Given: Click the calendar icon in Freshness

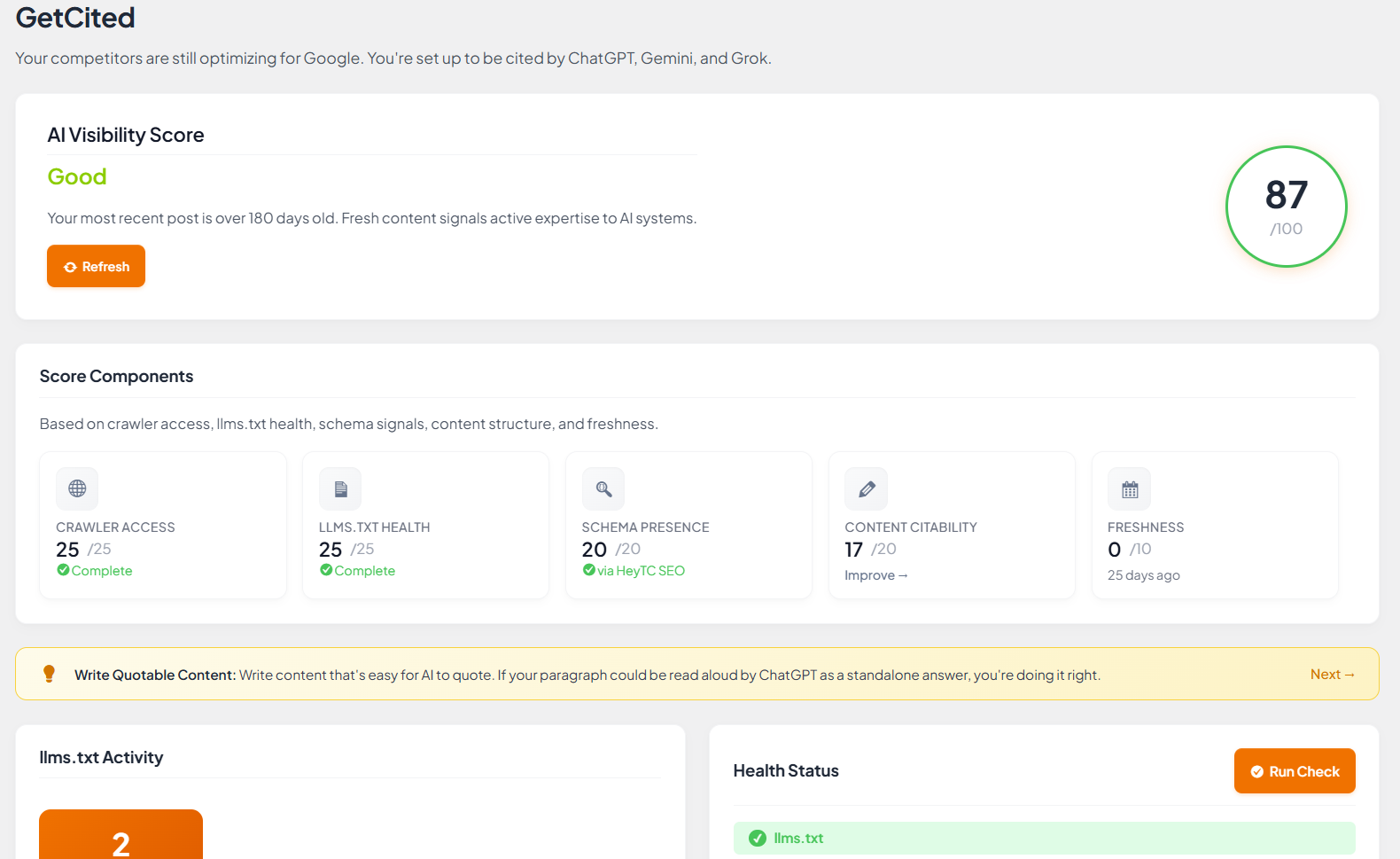Looking at the screenshot, I should 1130,488.
